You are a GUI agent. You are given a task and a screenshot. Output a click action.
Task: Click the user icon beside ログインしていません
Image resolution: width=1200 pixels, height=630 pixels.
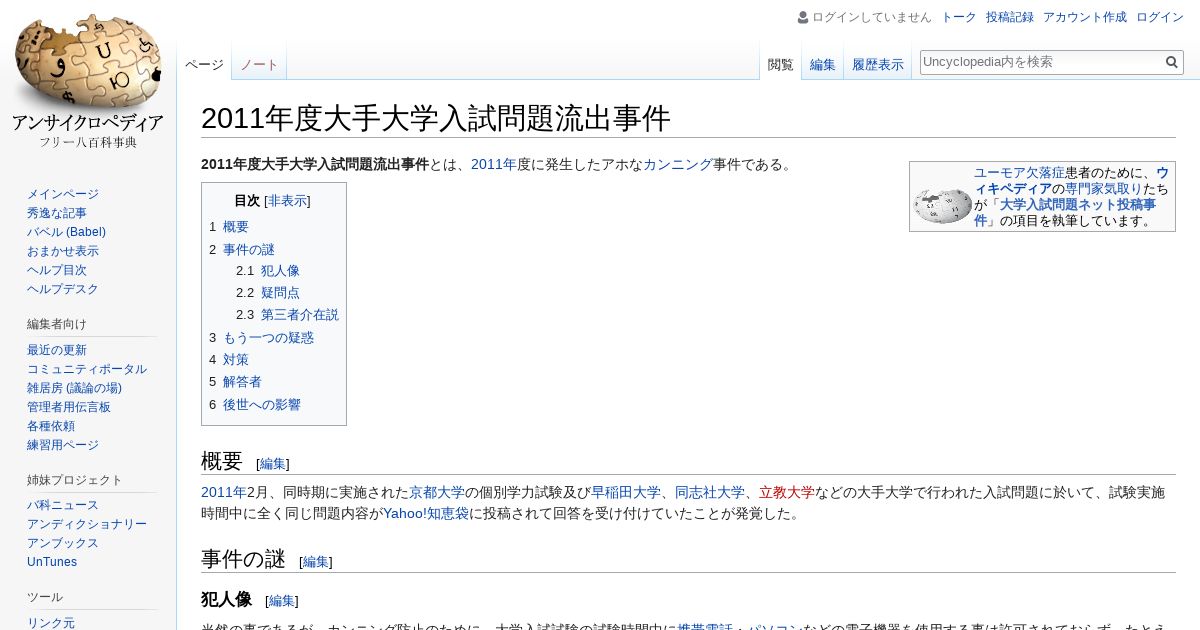(803, 17)
